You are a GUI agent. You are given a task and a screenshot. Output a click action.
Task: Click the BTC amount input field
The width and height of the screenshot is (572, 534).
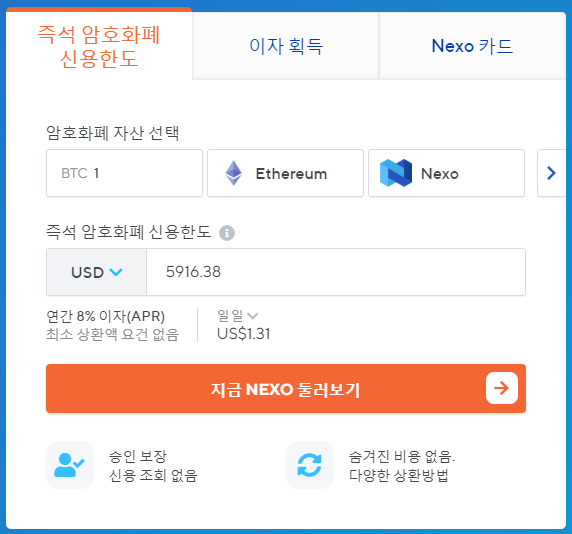[124, 173]
